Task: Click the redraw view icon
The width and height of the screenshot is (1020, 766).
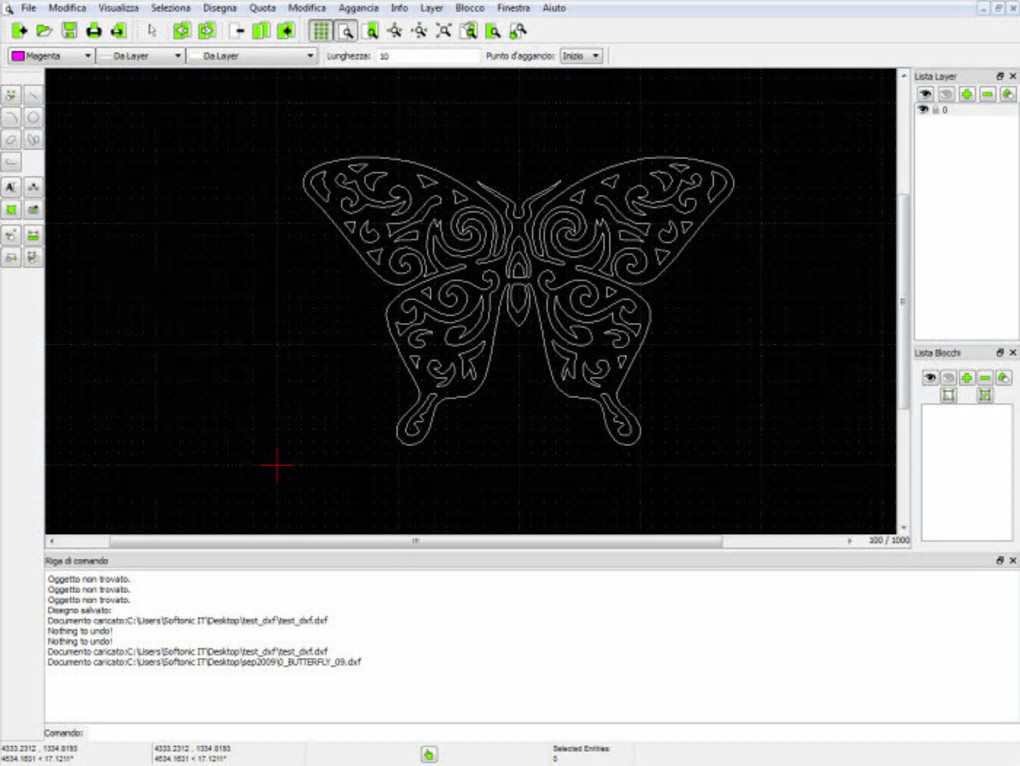Action: tap(370, 31)
